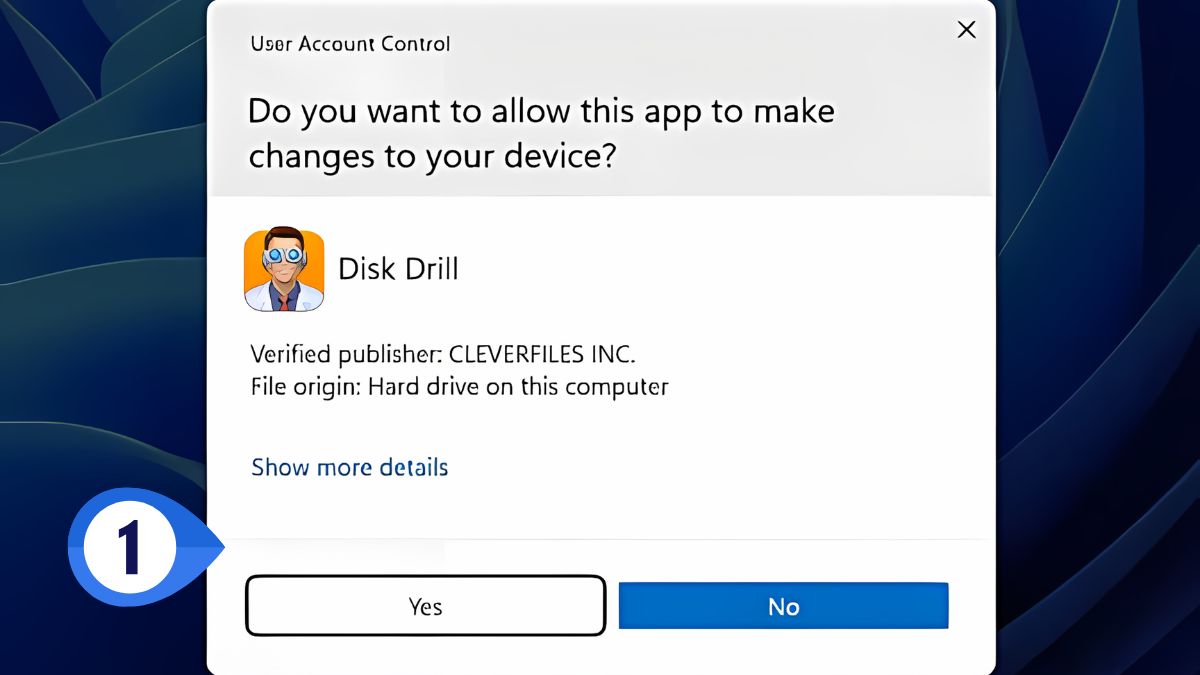Click the allow-changes question heading
The height and width of the screenshot is (675, 1200).
[540, 133]
